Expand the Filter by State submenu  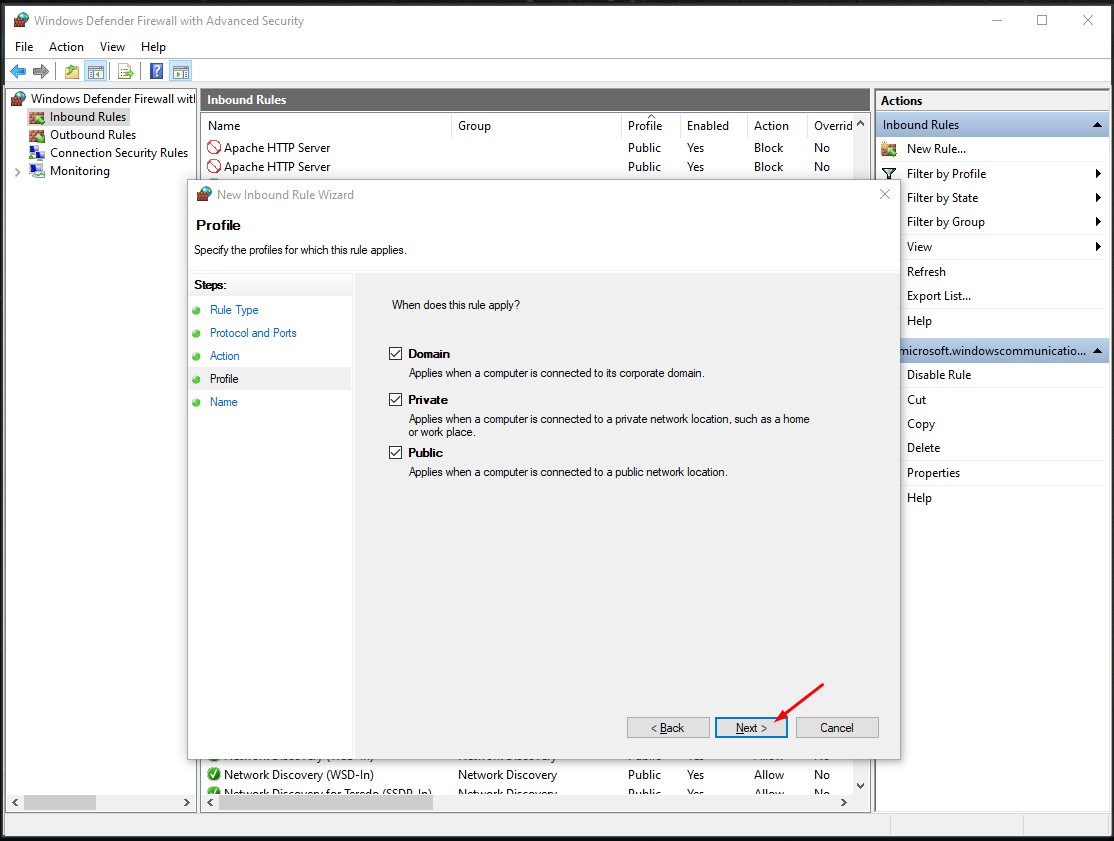[x=1097, y=197]
